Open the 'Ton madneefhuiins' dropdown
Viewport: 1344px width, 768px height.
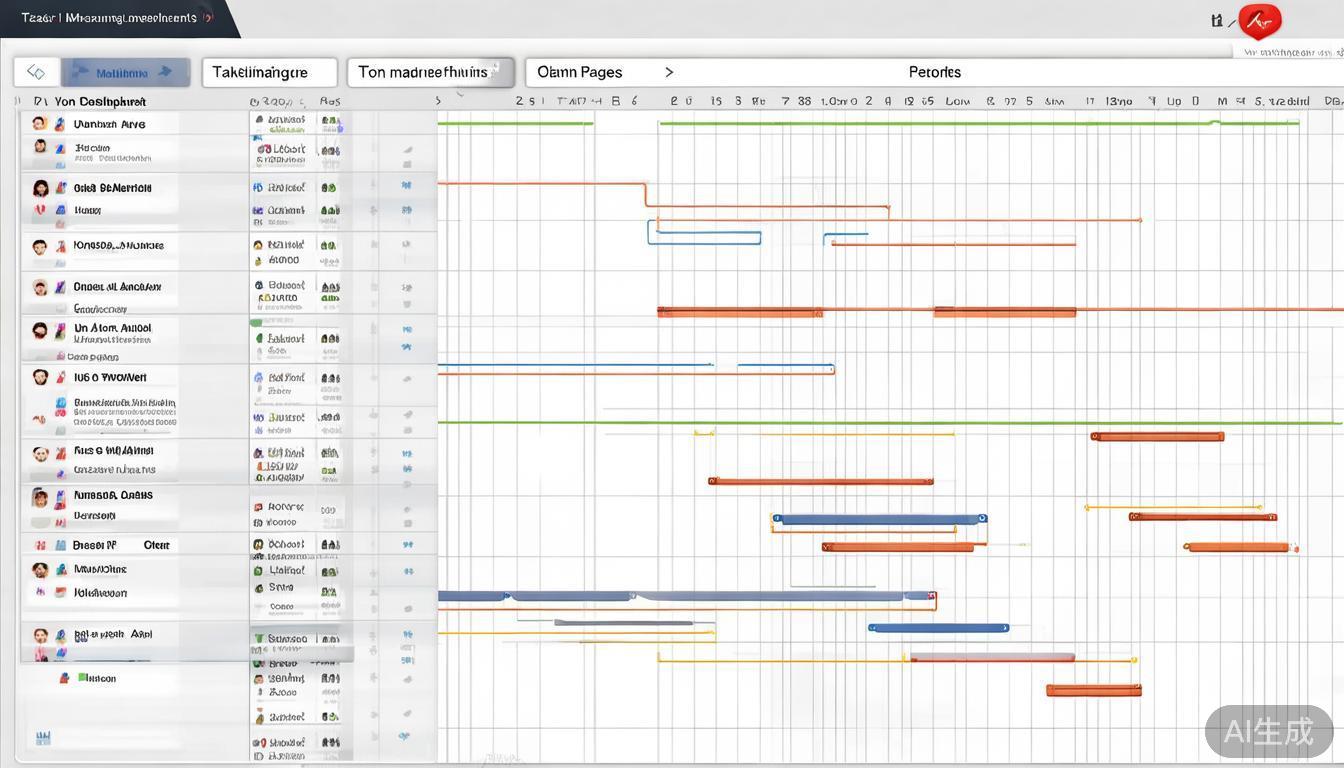pyautogui.click(x=430, y=72)
